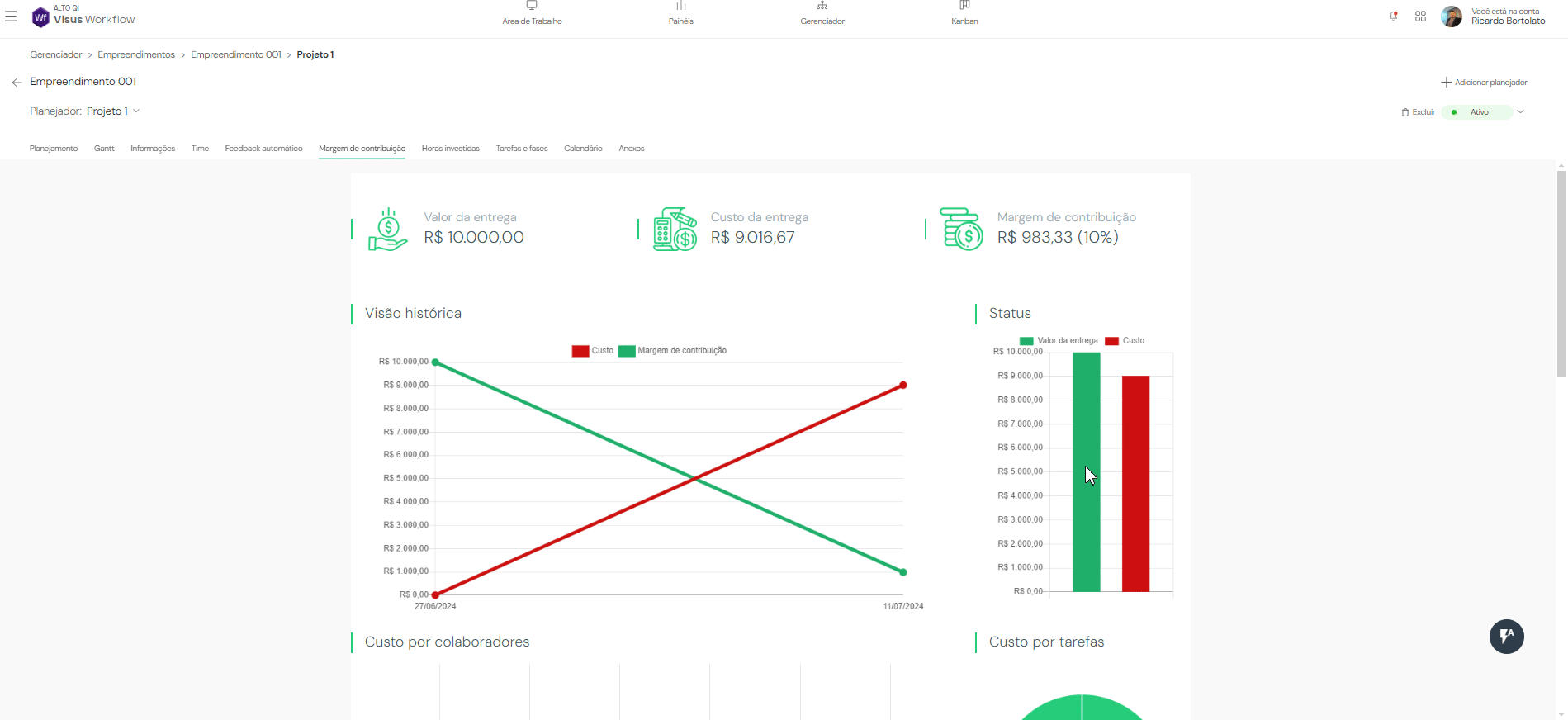Open the Ativo status dropdown
Viewport: 1568px width, 720px height.
coord(1477,112)
